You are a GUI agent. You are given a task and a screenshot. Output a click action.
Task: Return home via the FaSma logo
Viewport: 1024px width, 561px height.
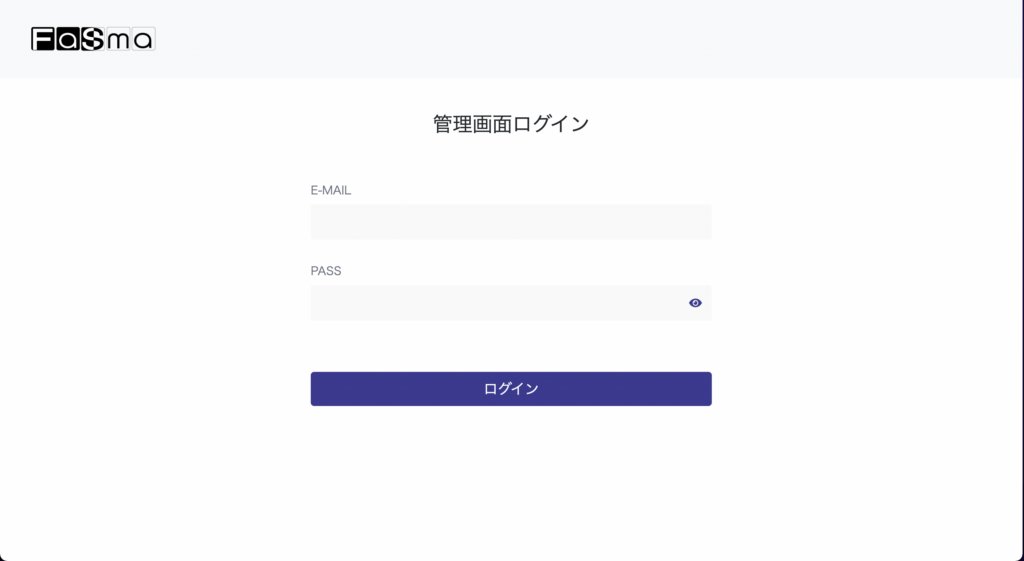[93, 39]
